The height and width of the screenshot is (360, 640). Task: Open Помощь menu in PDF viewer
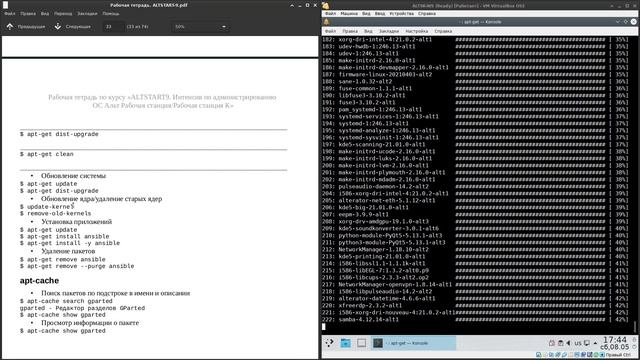(x=111, y=13)
